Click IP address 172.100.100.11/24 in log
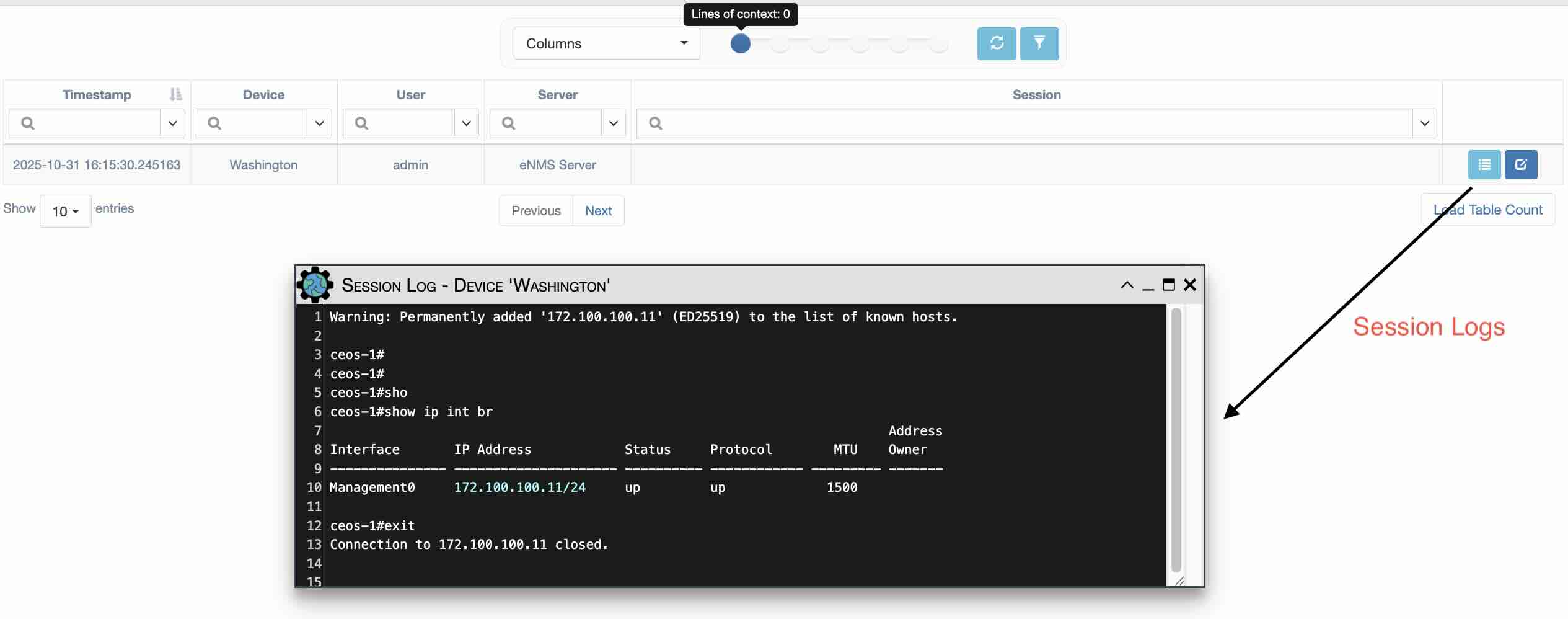Viewport: 1568px width, 619px height. click(x=519, y=488)
